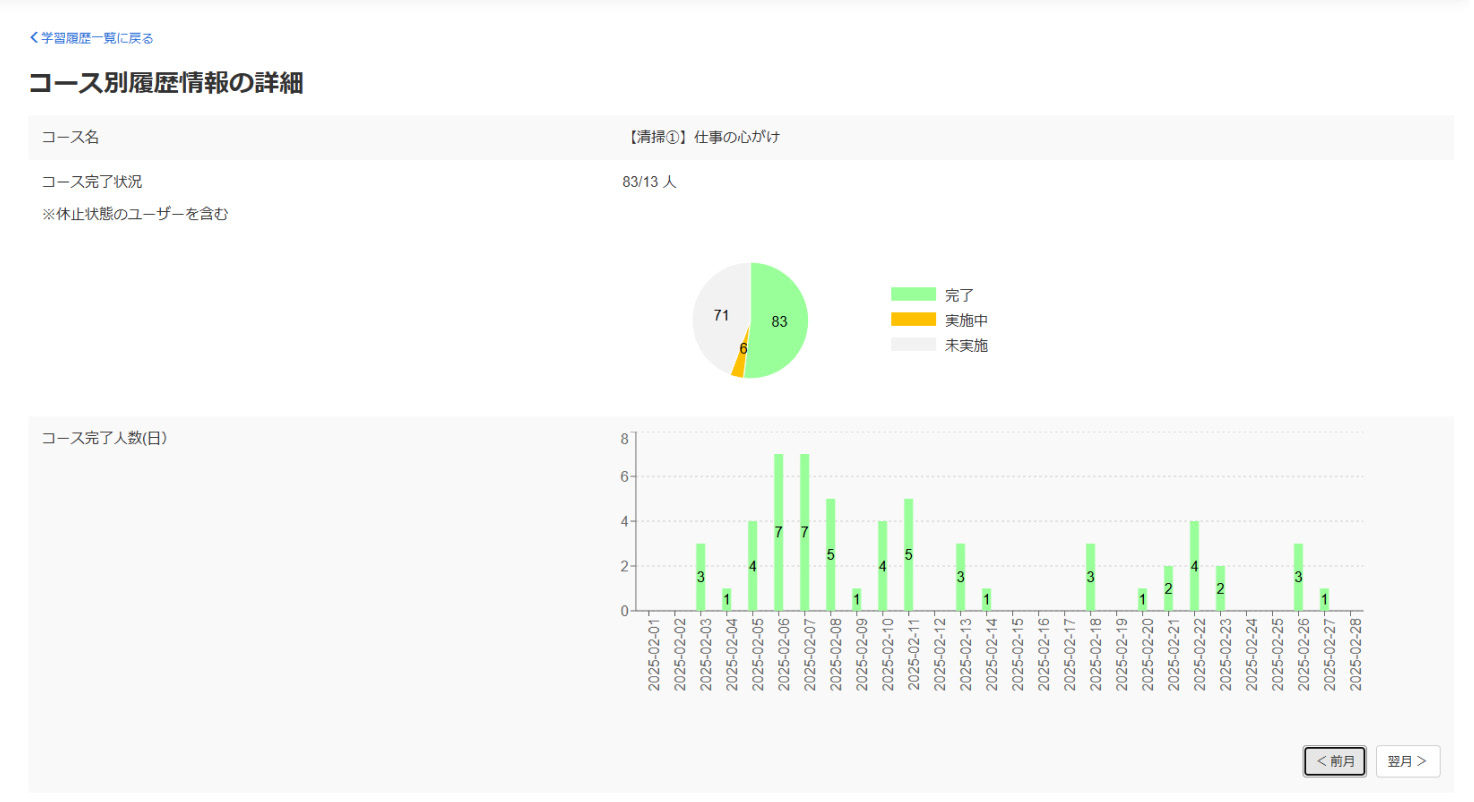Click the bar for 2025-02-06
1474x802 pixels.
[779, 532]
